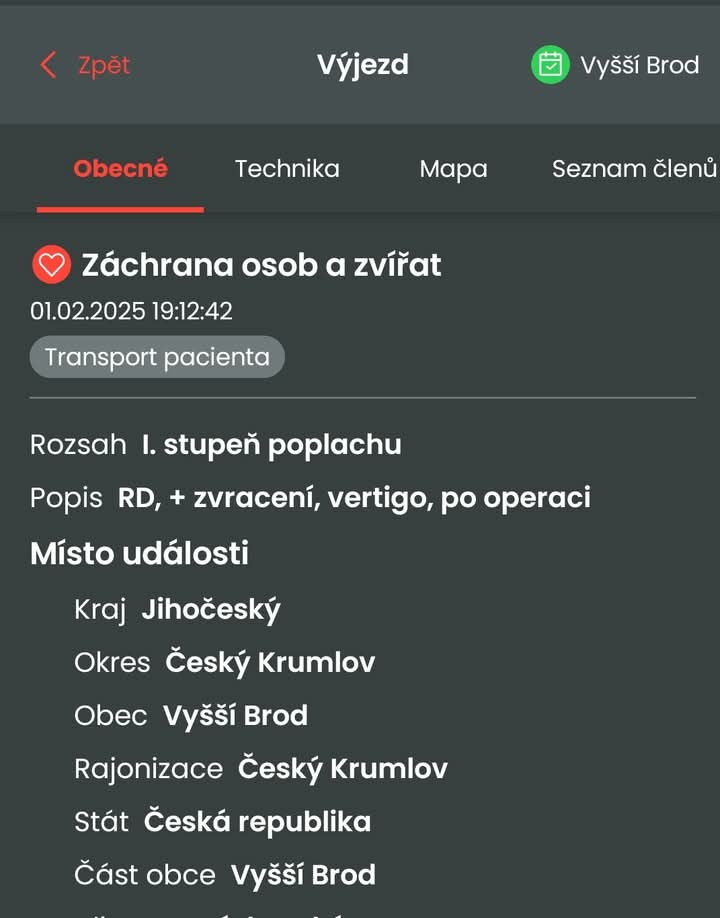
Task: Show the Seznam členů tab
Action: click(634, 169)
